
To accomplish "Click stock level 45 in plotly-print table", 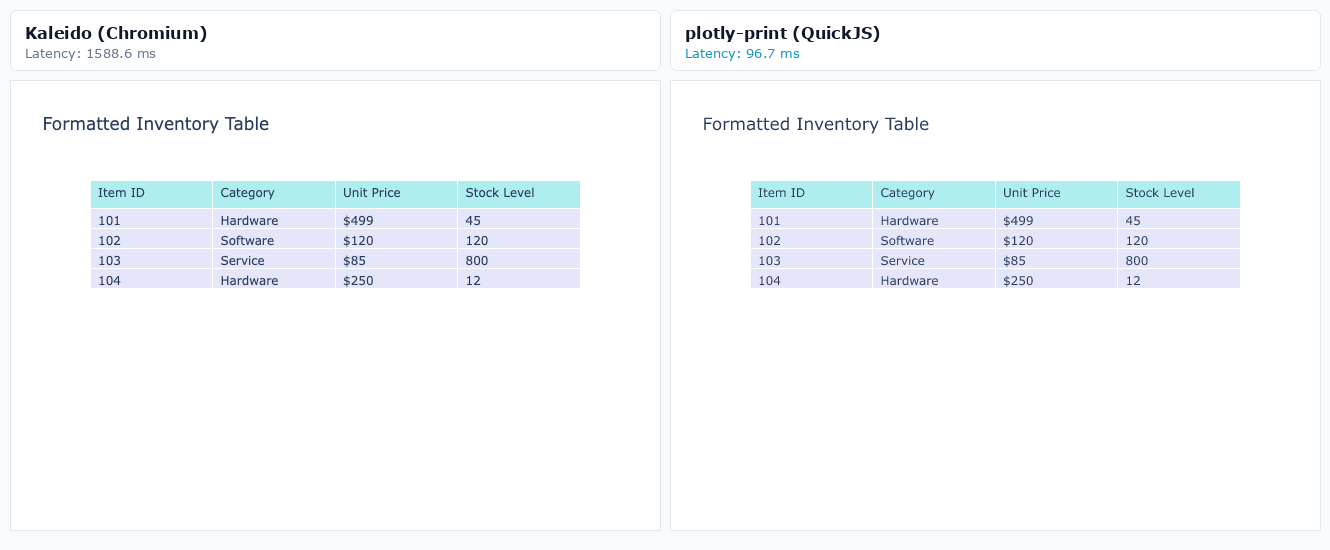I will [x=1179, y=219].
